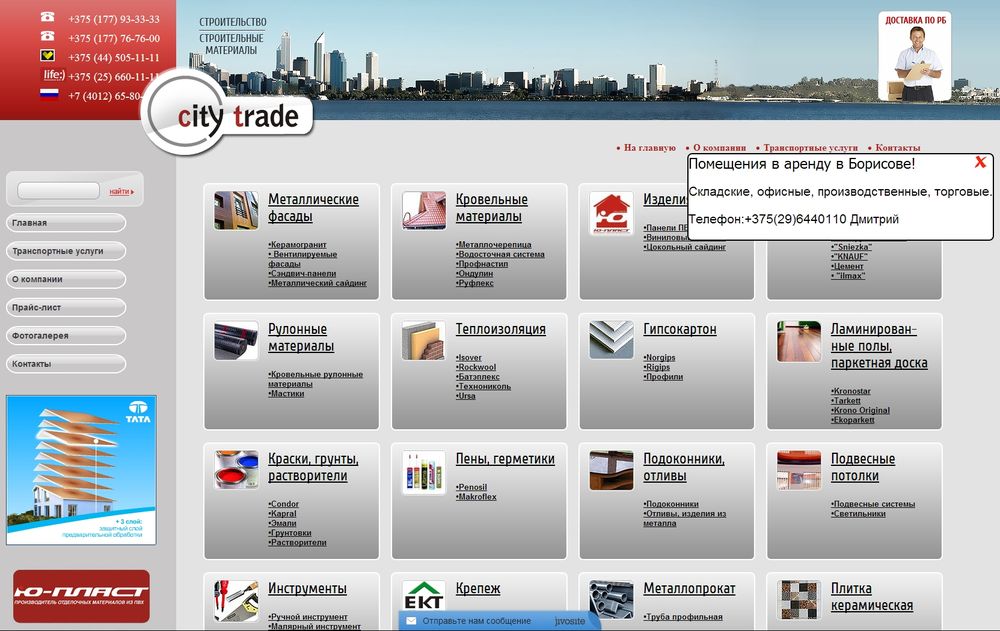Viewport: 1000px width, 631px height.
Task: Click the 'Ручной инструмент' sublink
Action: coord(308,617)
